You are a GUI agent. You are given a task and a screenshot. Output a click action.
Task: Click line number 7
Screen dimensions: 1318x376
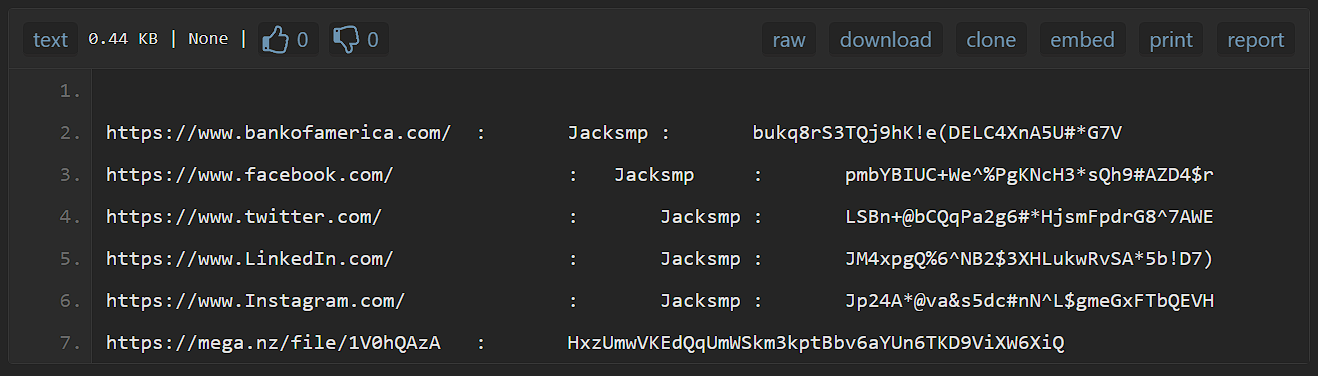[69, 343]
